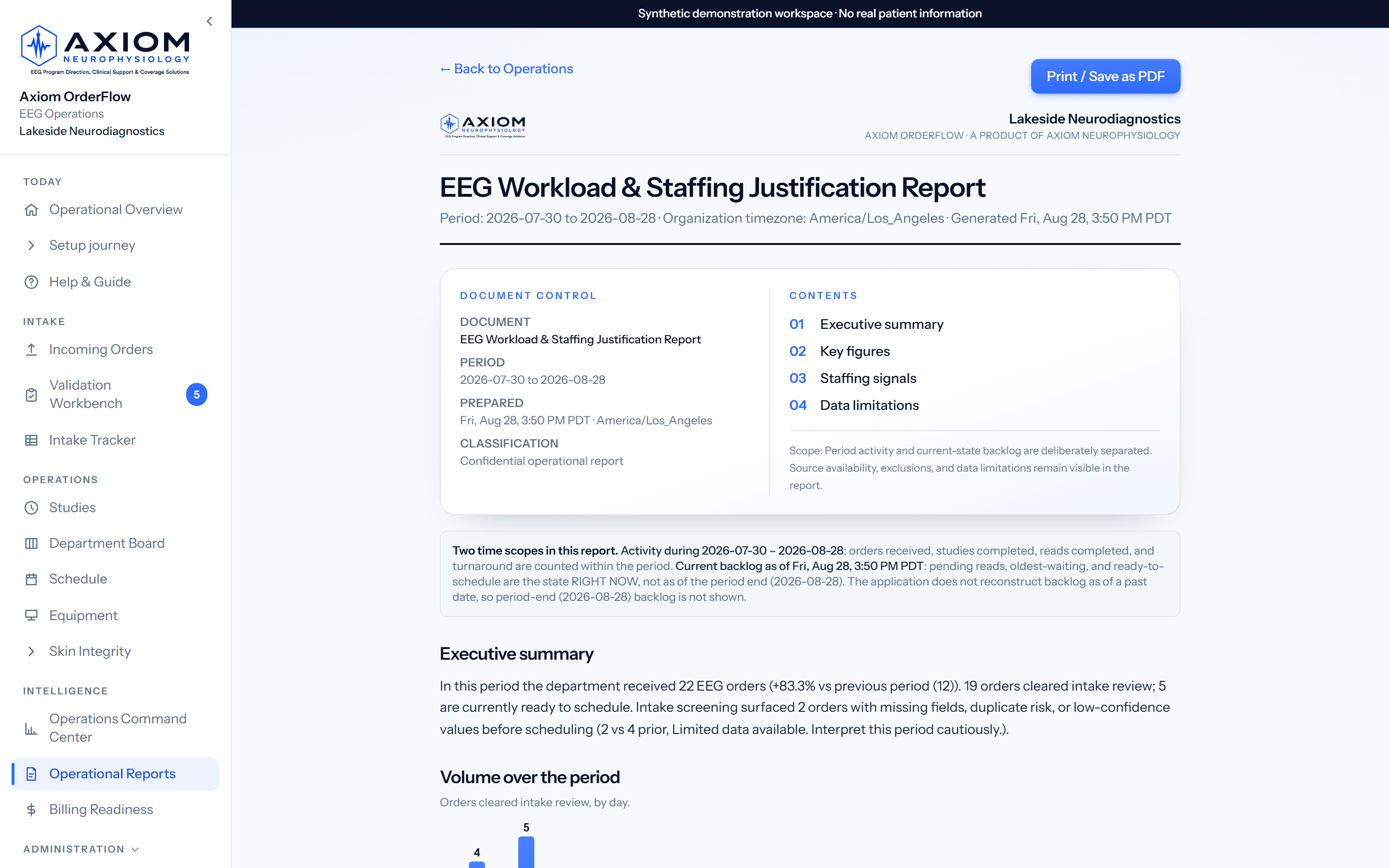Viewport: 1389px width, 868px height.
Task: Click the Help & Guide question icon
Action: click(31, 282)
